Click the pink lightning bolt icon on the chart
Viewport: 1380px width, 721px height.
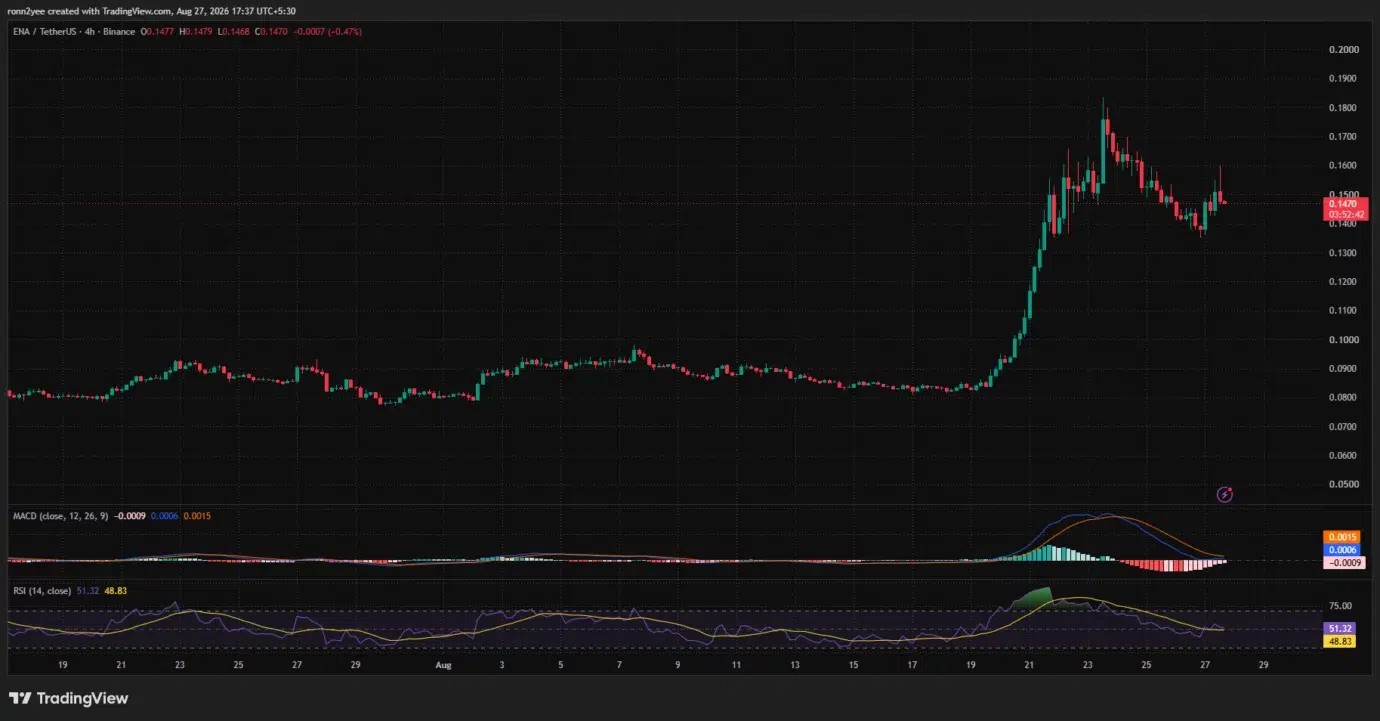1225,494
